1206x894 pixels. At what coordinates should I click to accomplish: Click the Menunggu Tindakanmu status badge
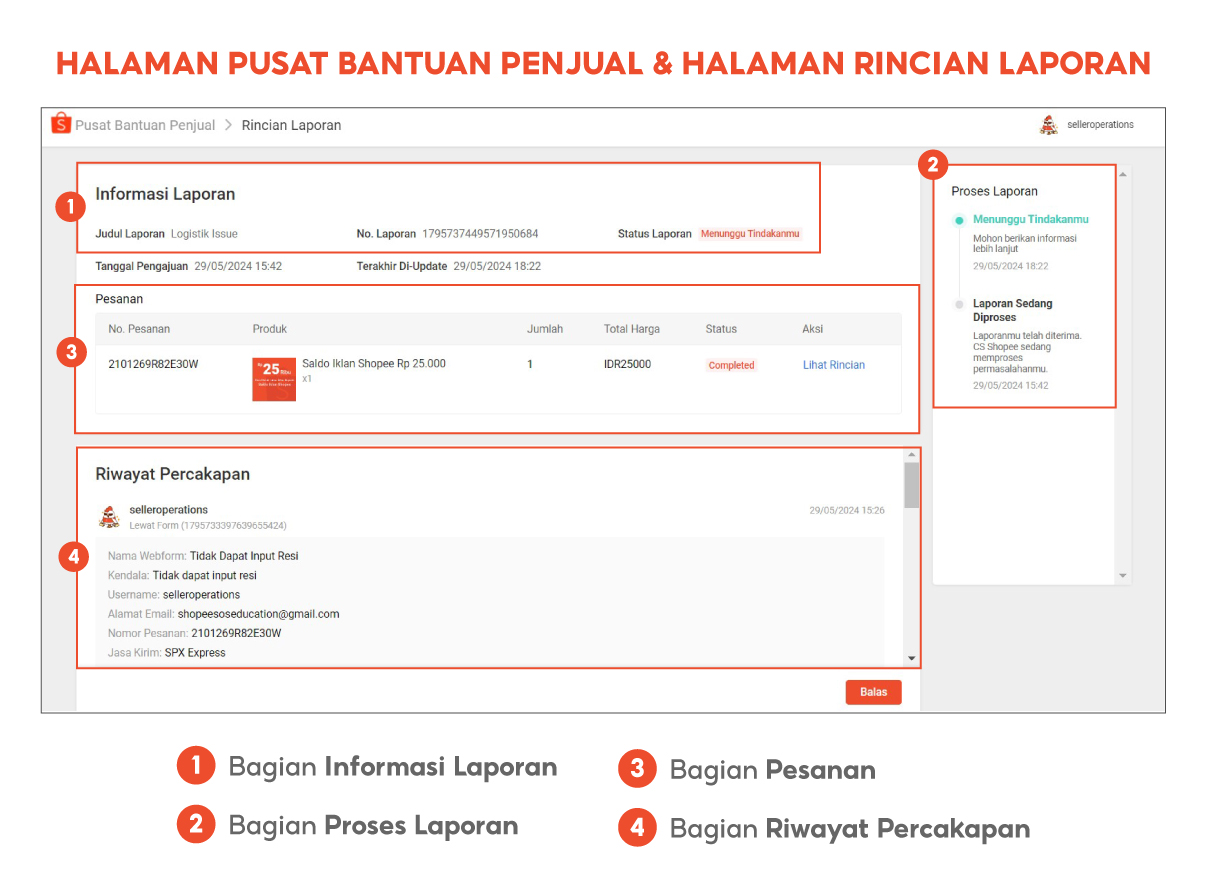tap(750, 233)
